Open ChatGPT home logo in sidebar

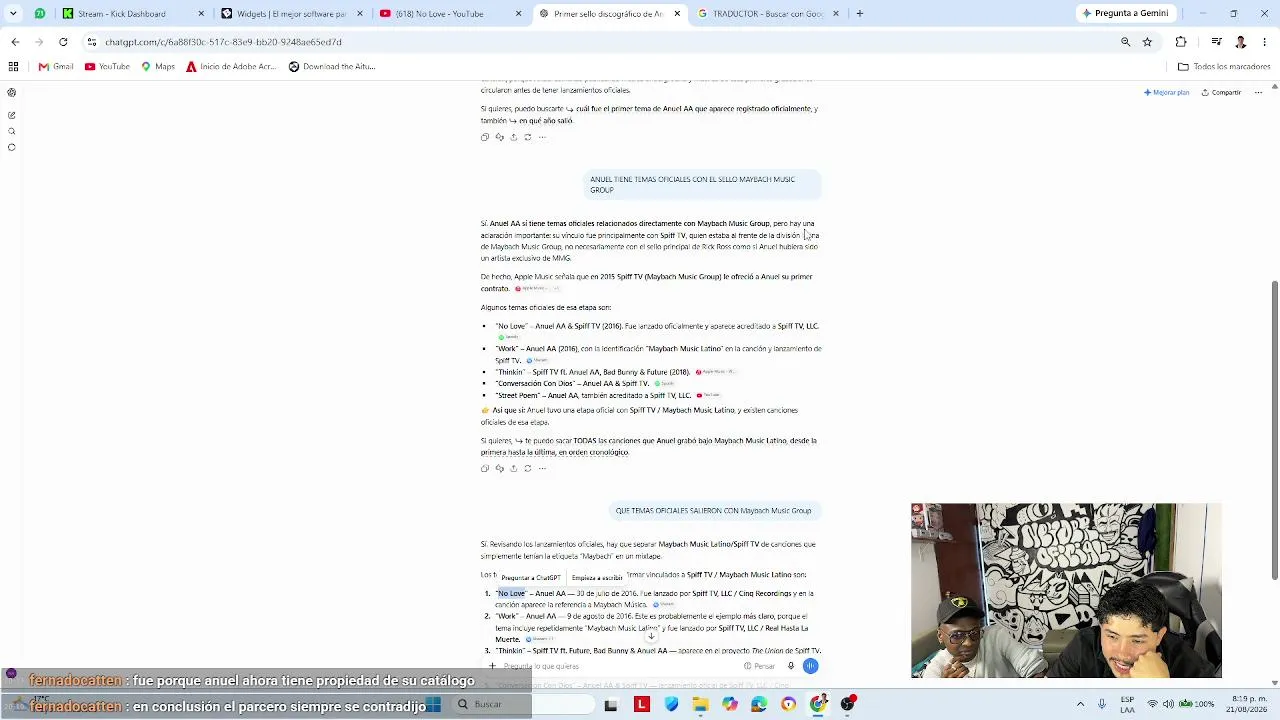click(11, 92)
